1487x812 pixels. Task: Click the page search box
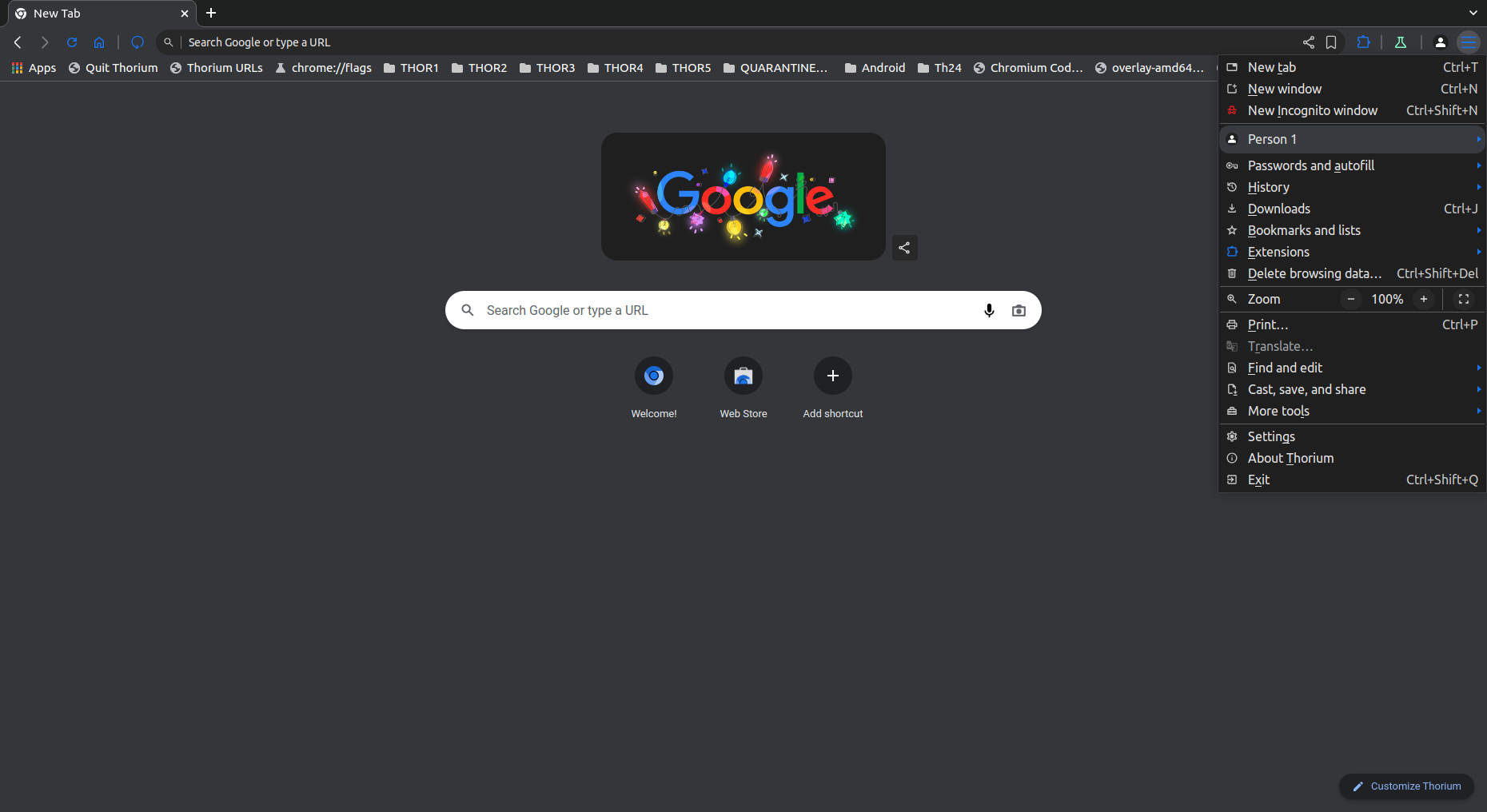[x=743, y=310]
